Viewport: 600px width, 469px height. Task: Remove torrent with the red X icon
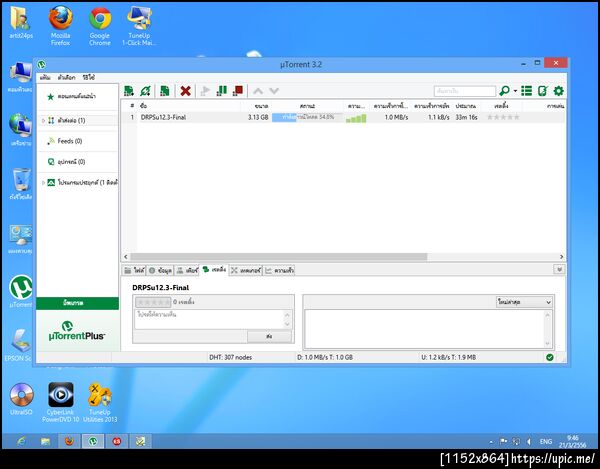[186, 91]
